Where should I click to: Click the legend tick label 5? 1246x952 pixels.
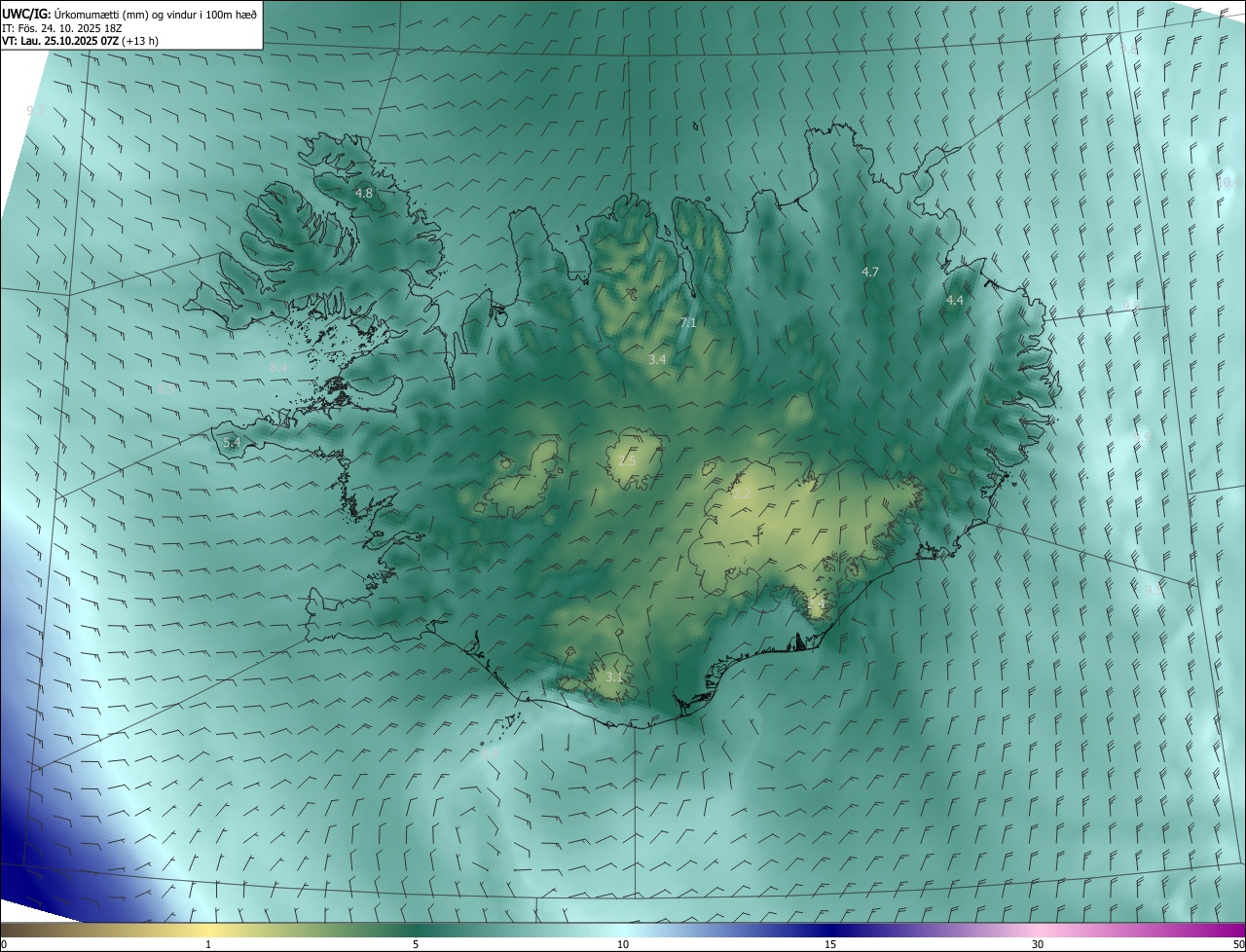coord(416,945)
